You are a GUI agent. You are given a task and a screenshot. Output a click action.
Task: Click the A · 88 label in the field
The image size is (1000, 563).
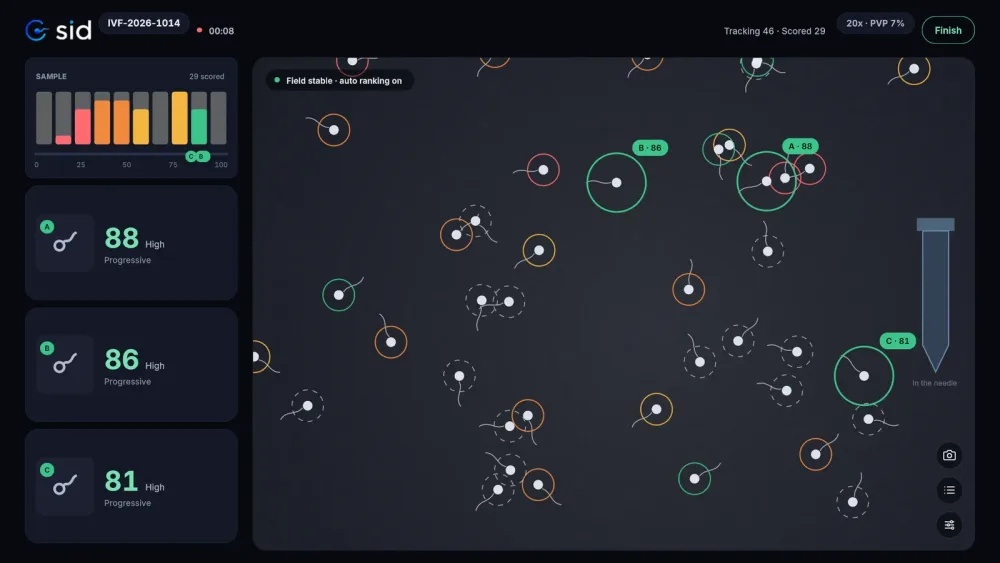(800, 147)
